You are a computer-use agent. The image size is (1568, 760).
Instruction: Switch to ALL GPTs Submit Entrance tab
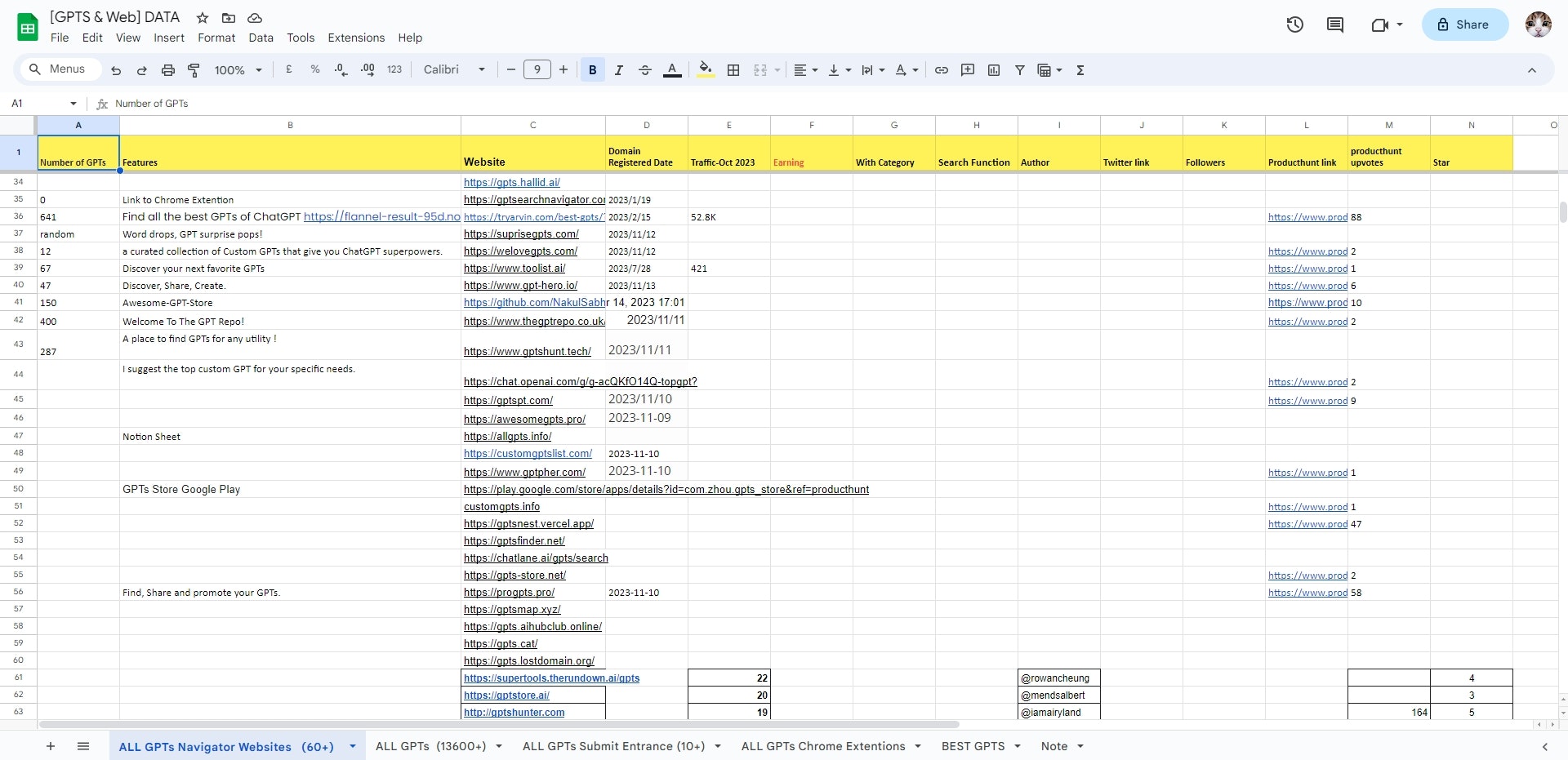pos(613,746)
